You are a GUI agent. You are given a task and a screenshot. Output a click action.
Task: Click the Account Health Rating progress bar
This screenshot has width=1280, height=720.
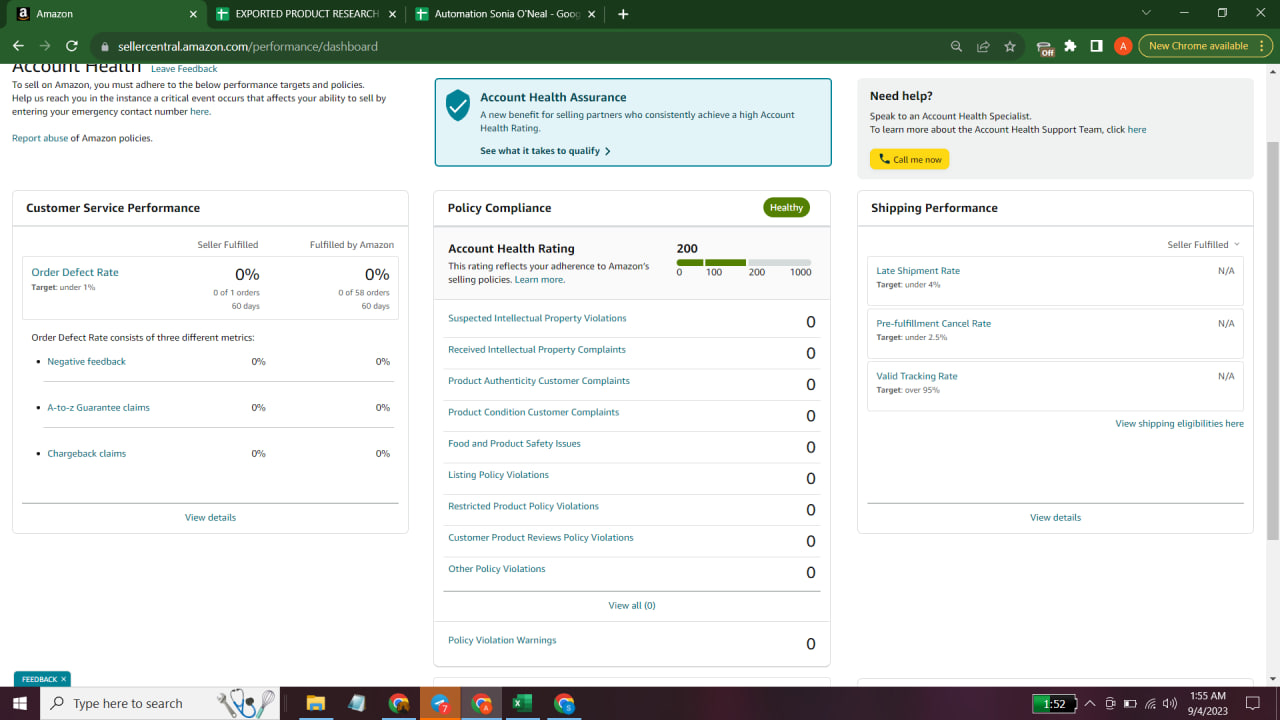click(744, 263)
